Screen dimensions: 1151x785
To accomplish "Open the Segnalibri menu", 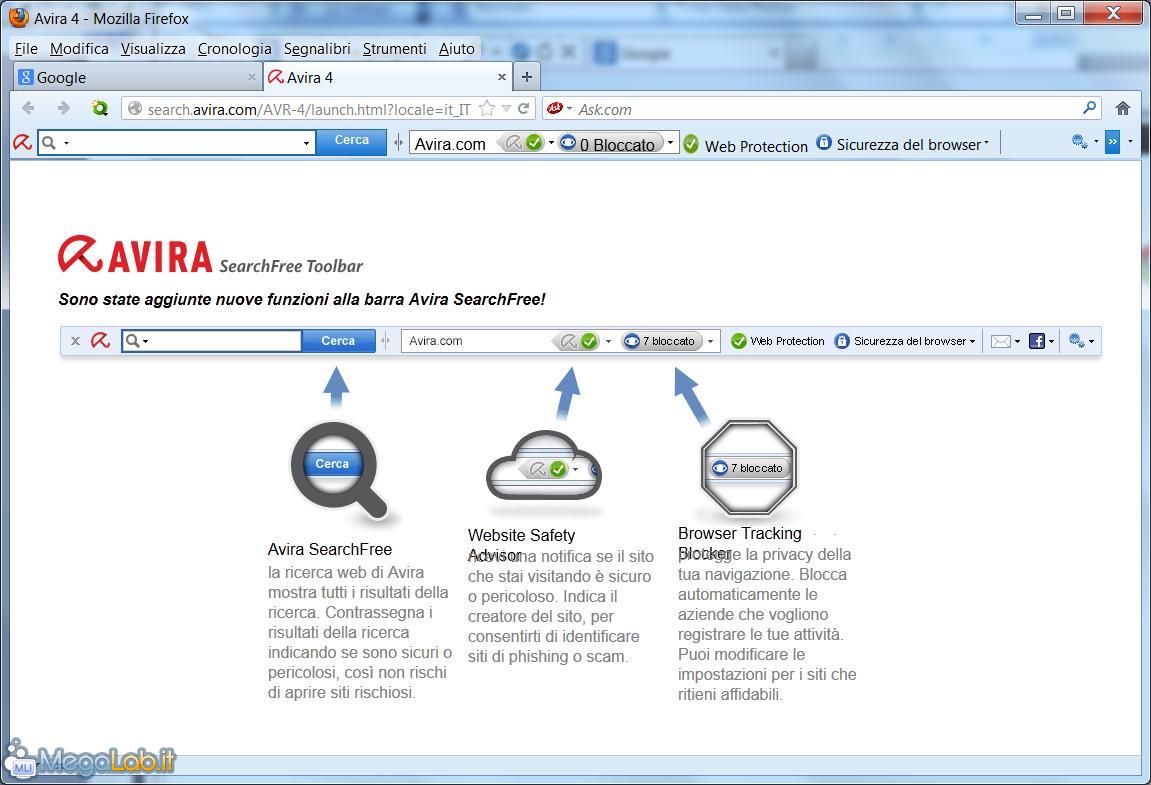I will tap(317, 48).
